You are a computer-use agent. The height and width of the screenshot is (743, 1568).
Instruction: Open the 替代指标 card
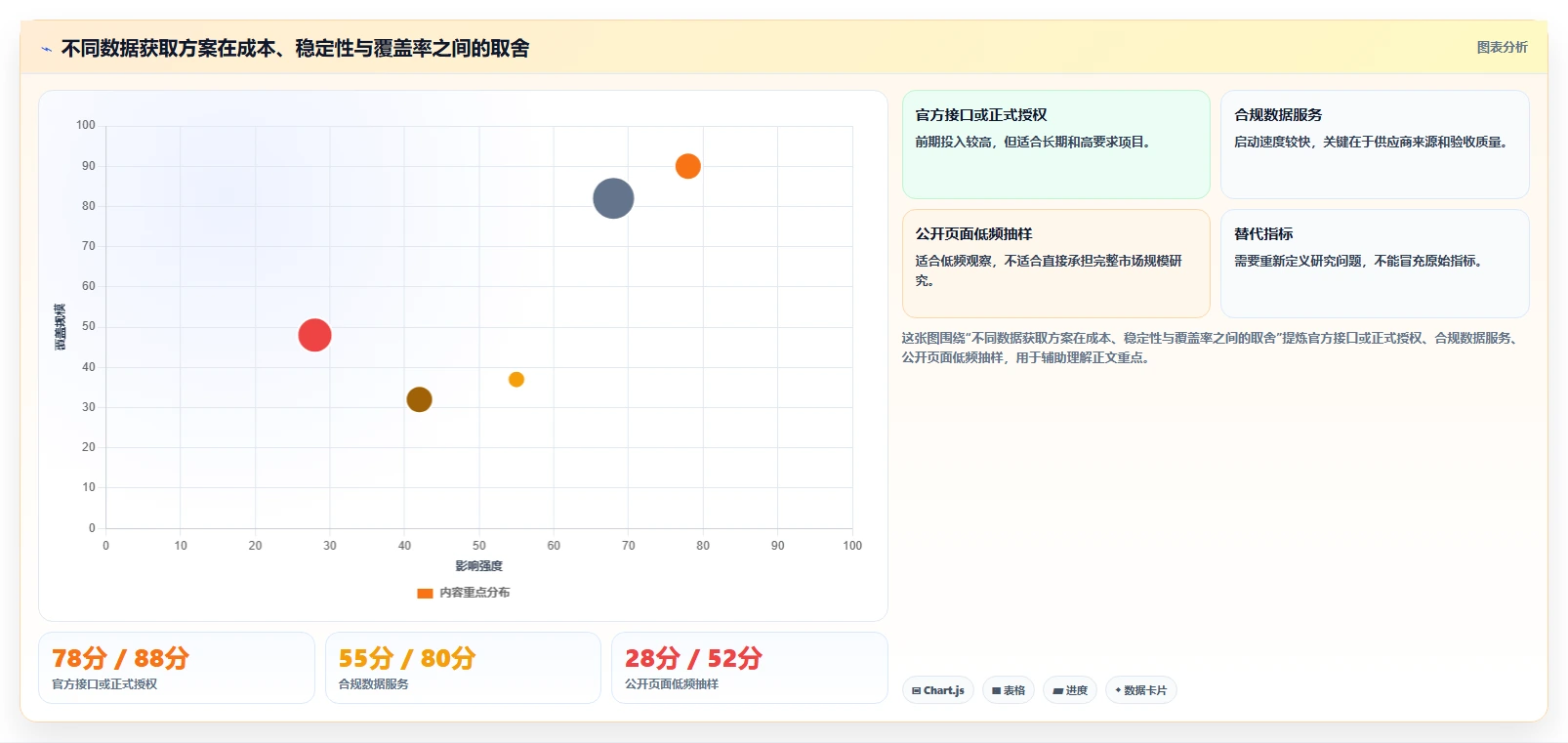(x=1375, y=264)
